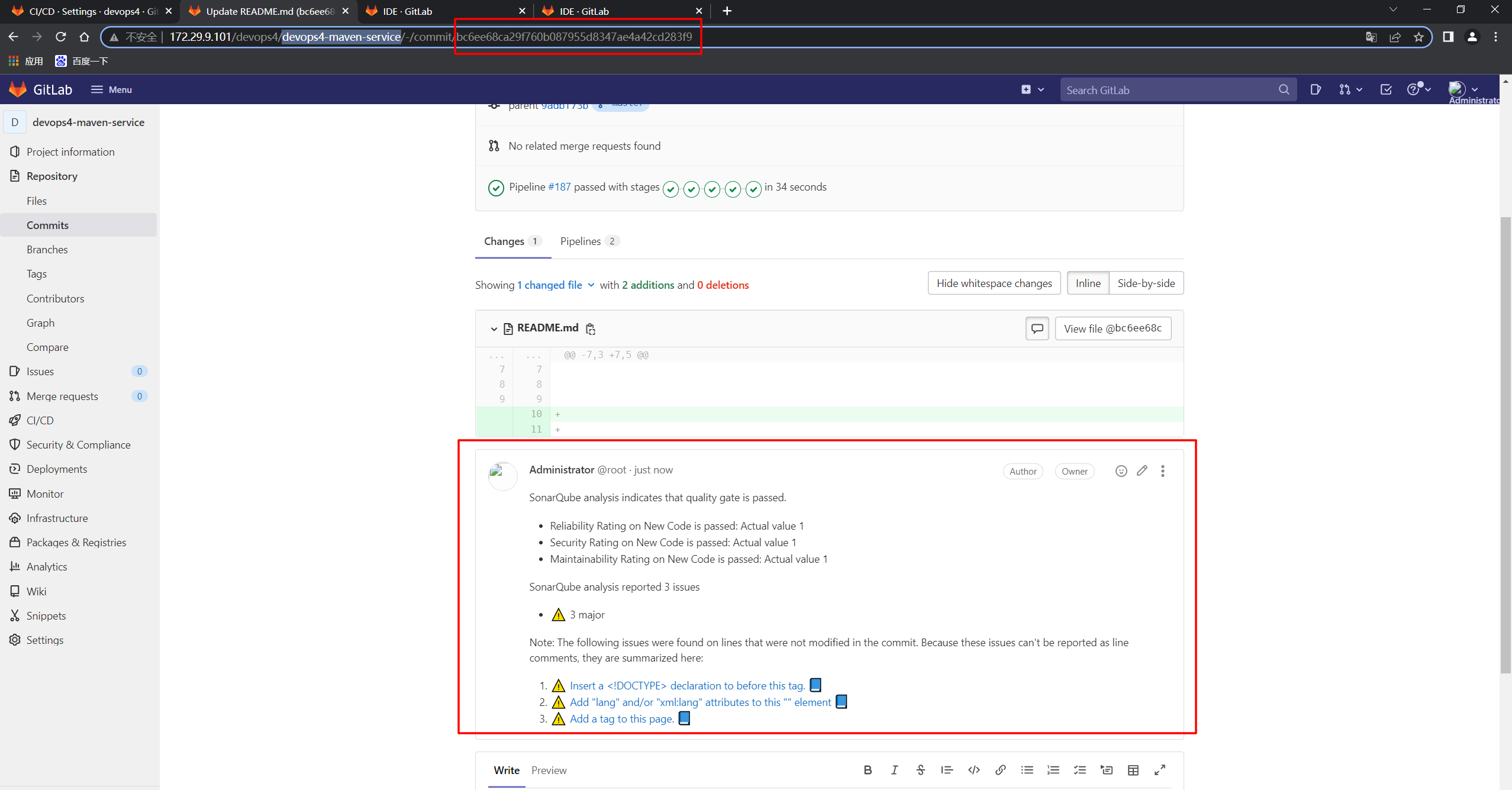This screenshot has height=790, width=1512.
Task: Open Wiki in the sidebar
Action: pos(36,591)
